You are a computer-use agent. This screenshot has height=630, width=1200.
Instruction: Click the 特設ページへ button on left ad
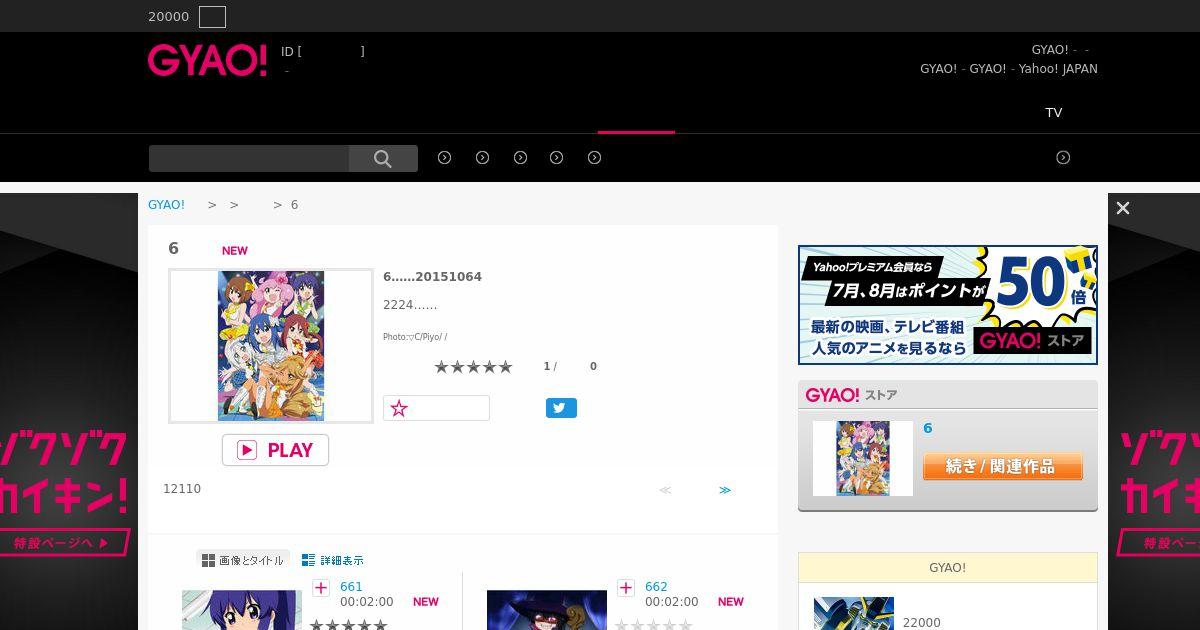tap(65, 543)
